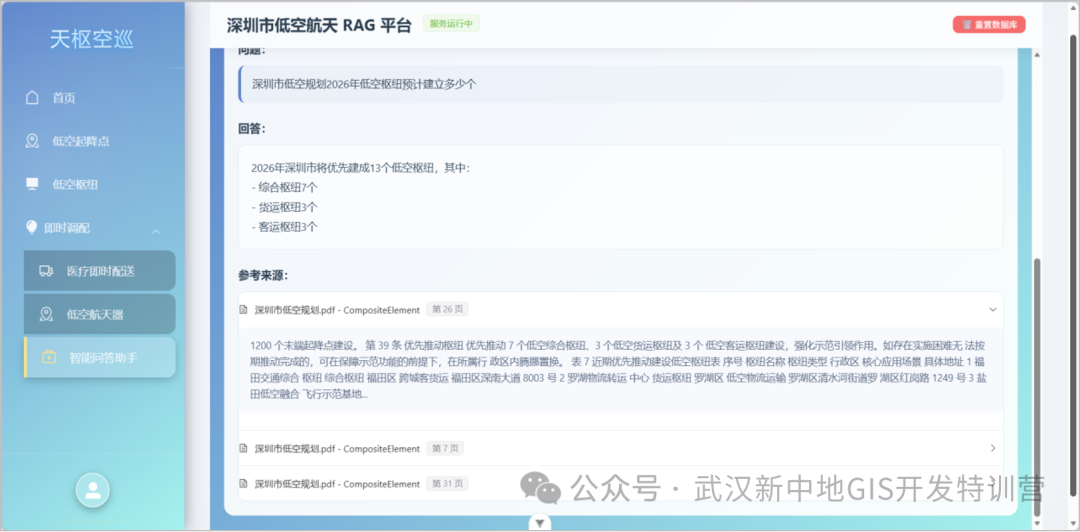Click the home icon beside 首页
The image size is (1080, 532).
coord(32,98)
